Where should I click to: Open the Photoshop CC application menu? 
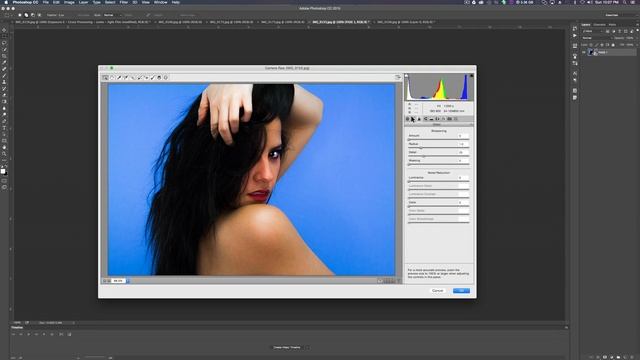pyautogui.click(x=25, y=2)
